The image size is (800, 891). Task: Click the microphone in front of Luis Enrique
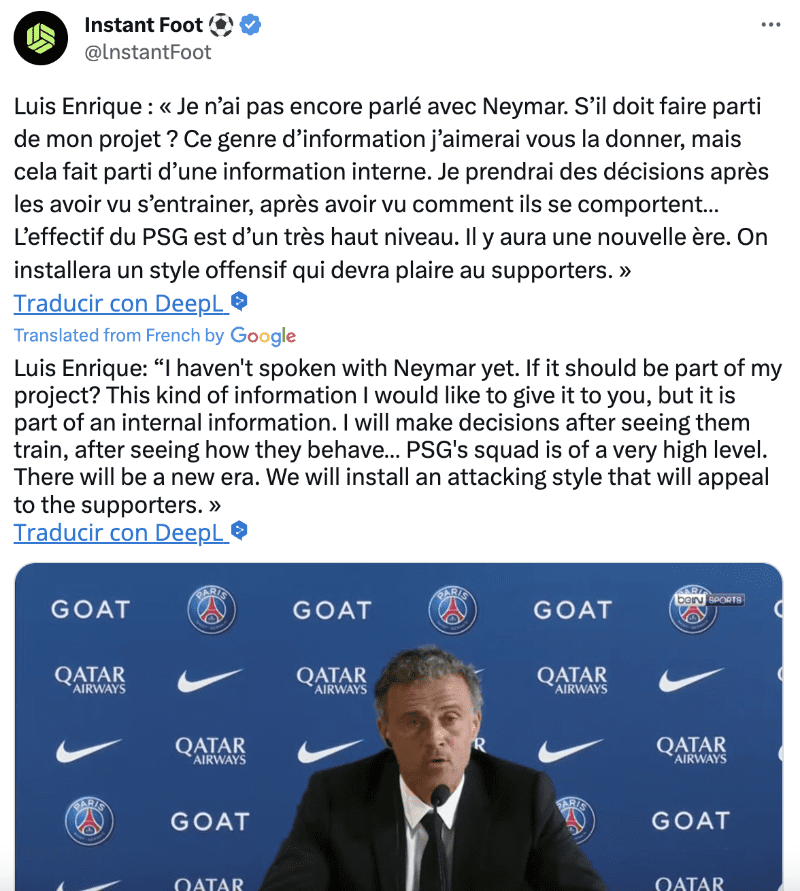[440, 797]
